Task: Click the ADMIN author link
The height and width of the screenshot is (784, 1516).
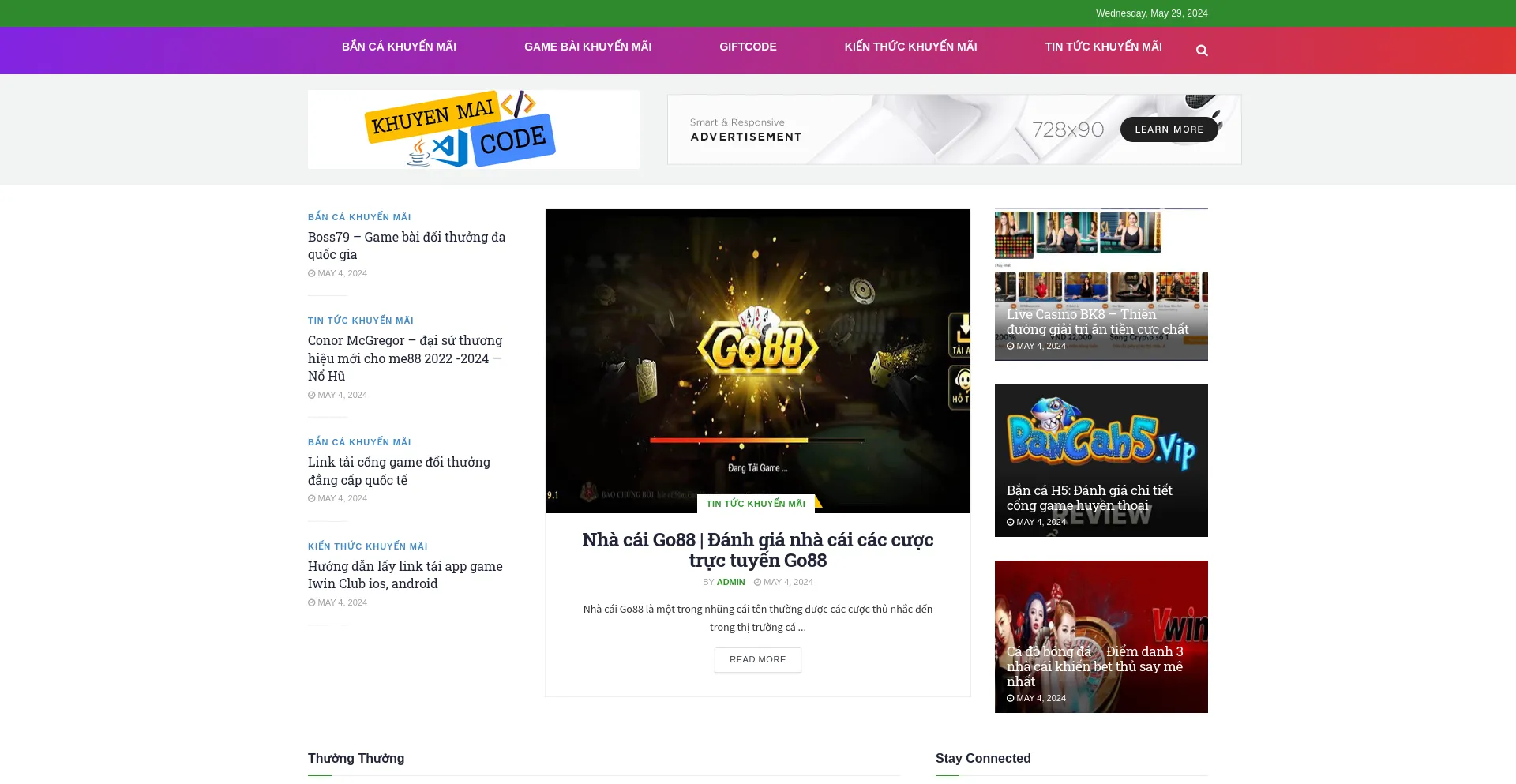Action: (x=730, y=582)
